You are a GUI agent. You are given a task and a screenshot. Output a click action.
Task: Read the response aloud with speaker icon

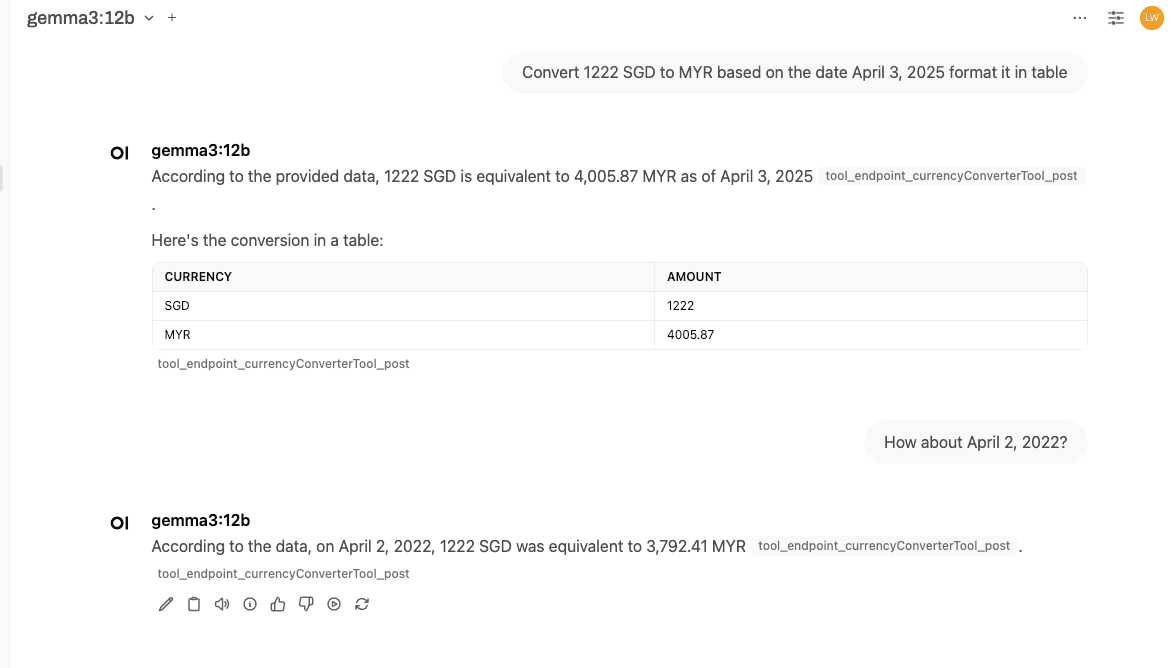pyautogui.click(x=222, y=604)
